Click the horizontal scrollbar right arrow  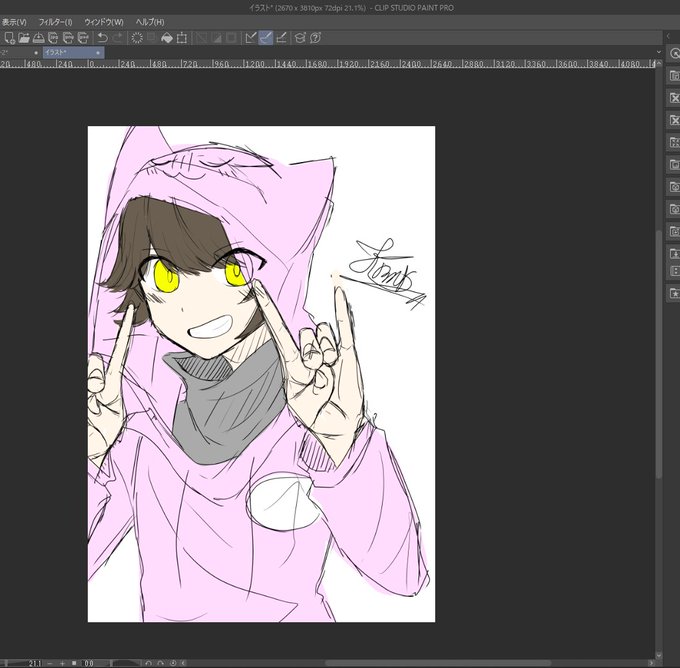651,663
